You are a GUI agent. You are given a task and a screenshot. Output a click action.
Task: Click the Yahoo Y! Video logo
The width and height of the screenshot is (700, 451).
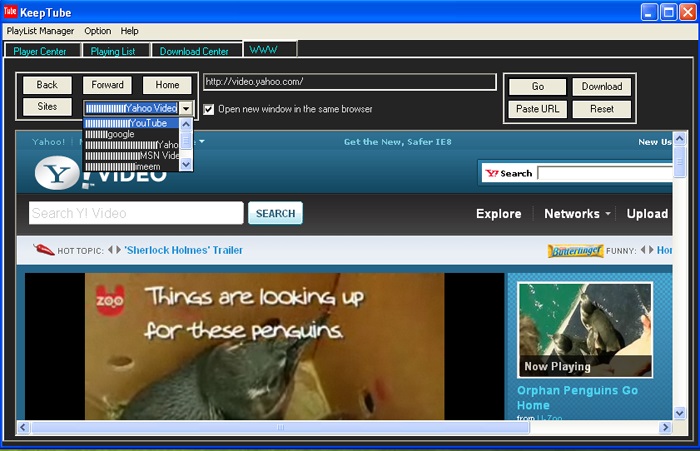pyautogui.click(x=100, y=173)
